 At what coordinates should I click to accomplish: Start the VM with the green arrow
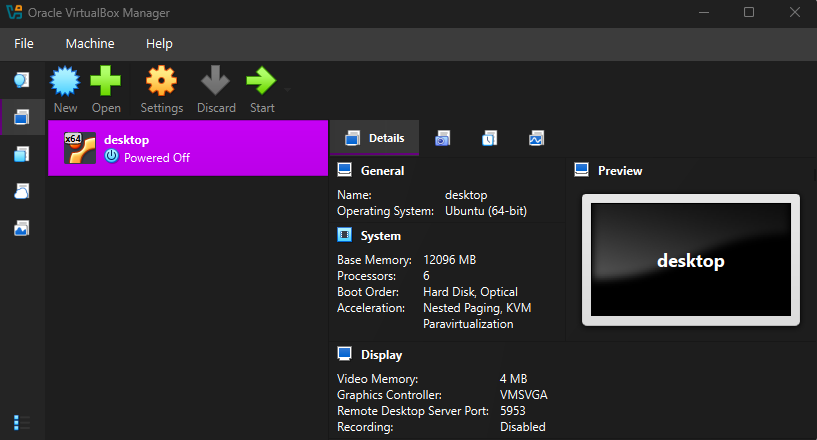pos(261,80)
